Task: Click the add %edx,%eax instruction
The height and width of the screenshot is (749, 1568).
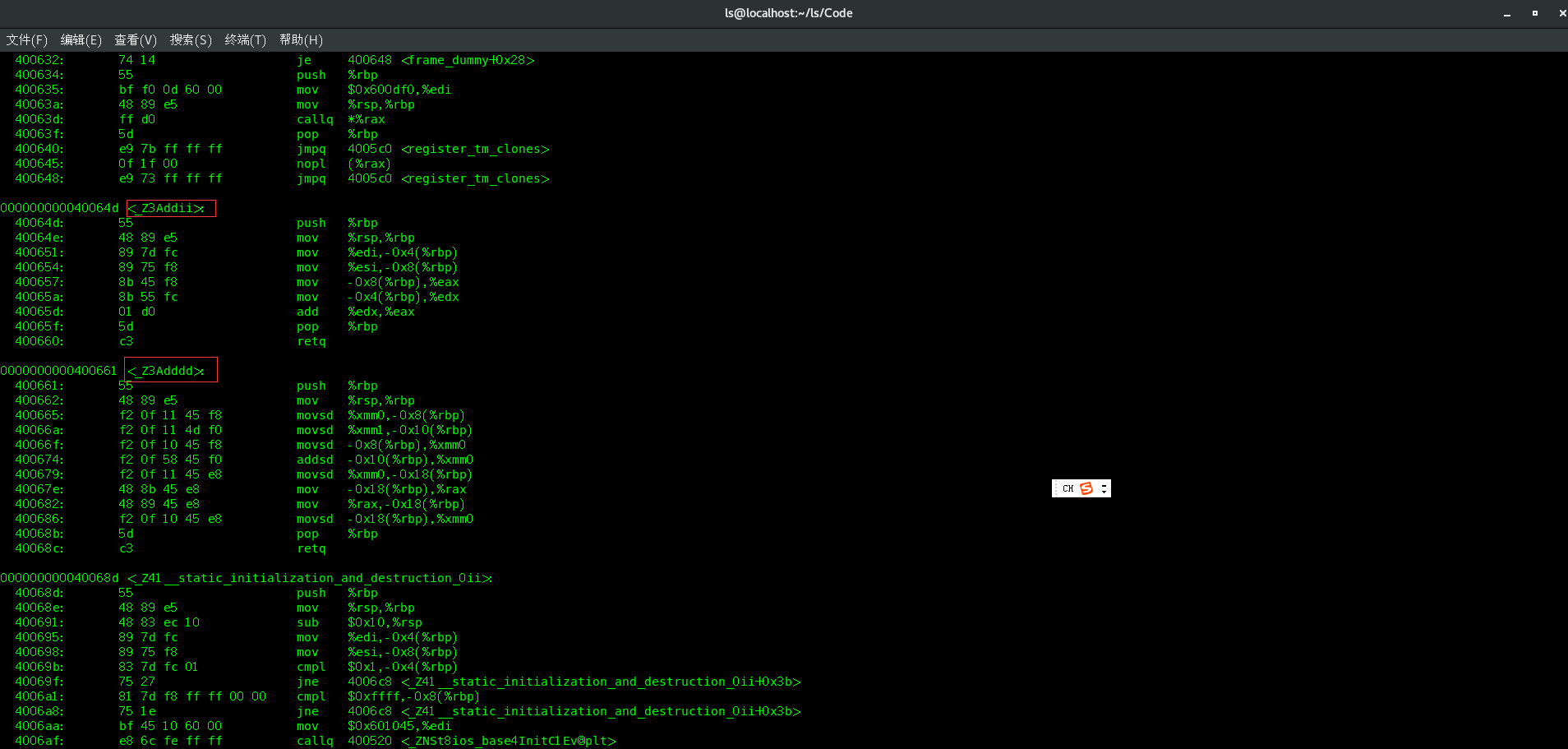Action: 356,312
